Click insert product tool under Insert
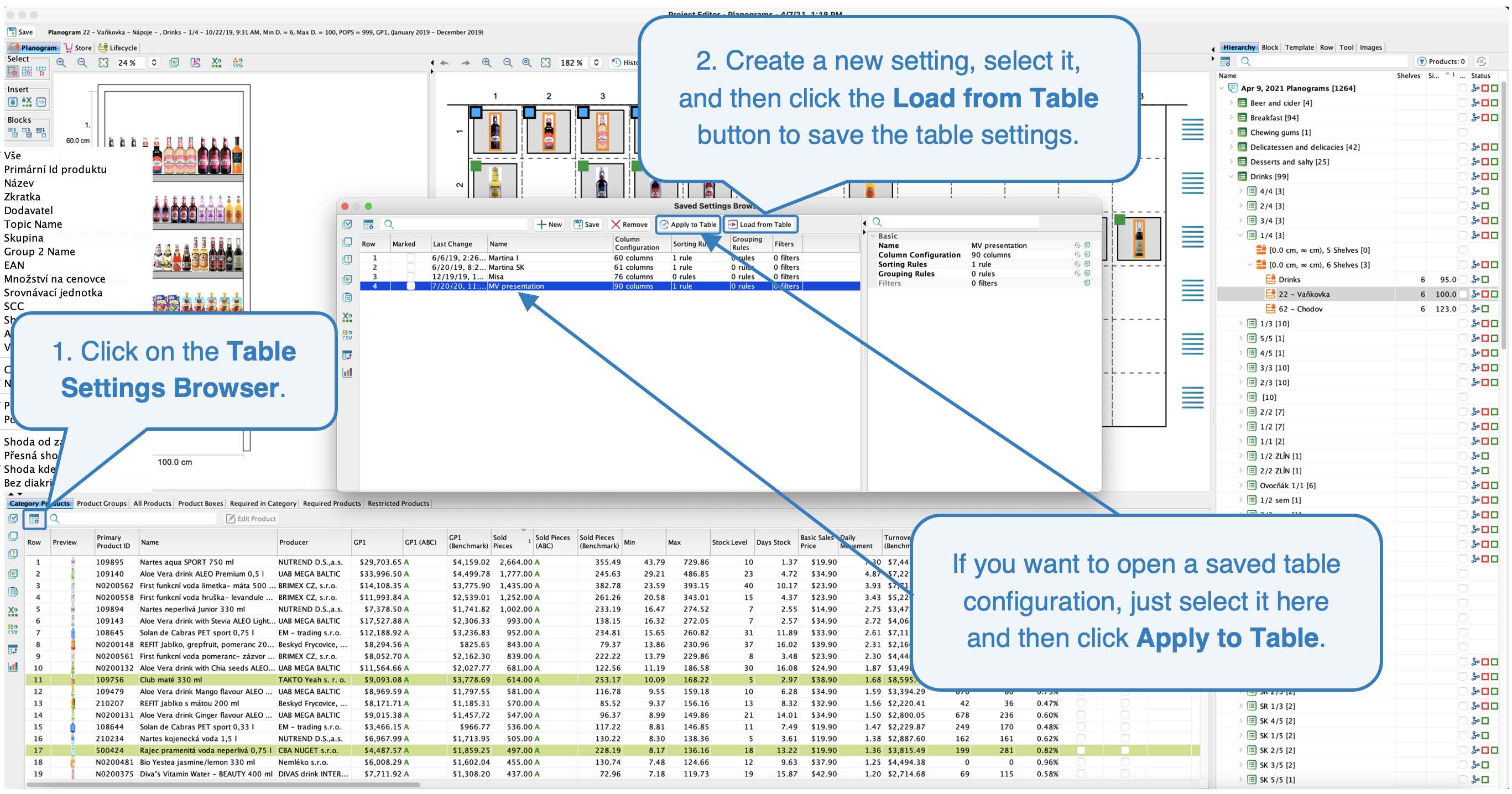 12,102
